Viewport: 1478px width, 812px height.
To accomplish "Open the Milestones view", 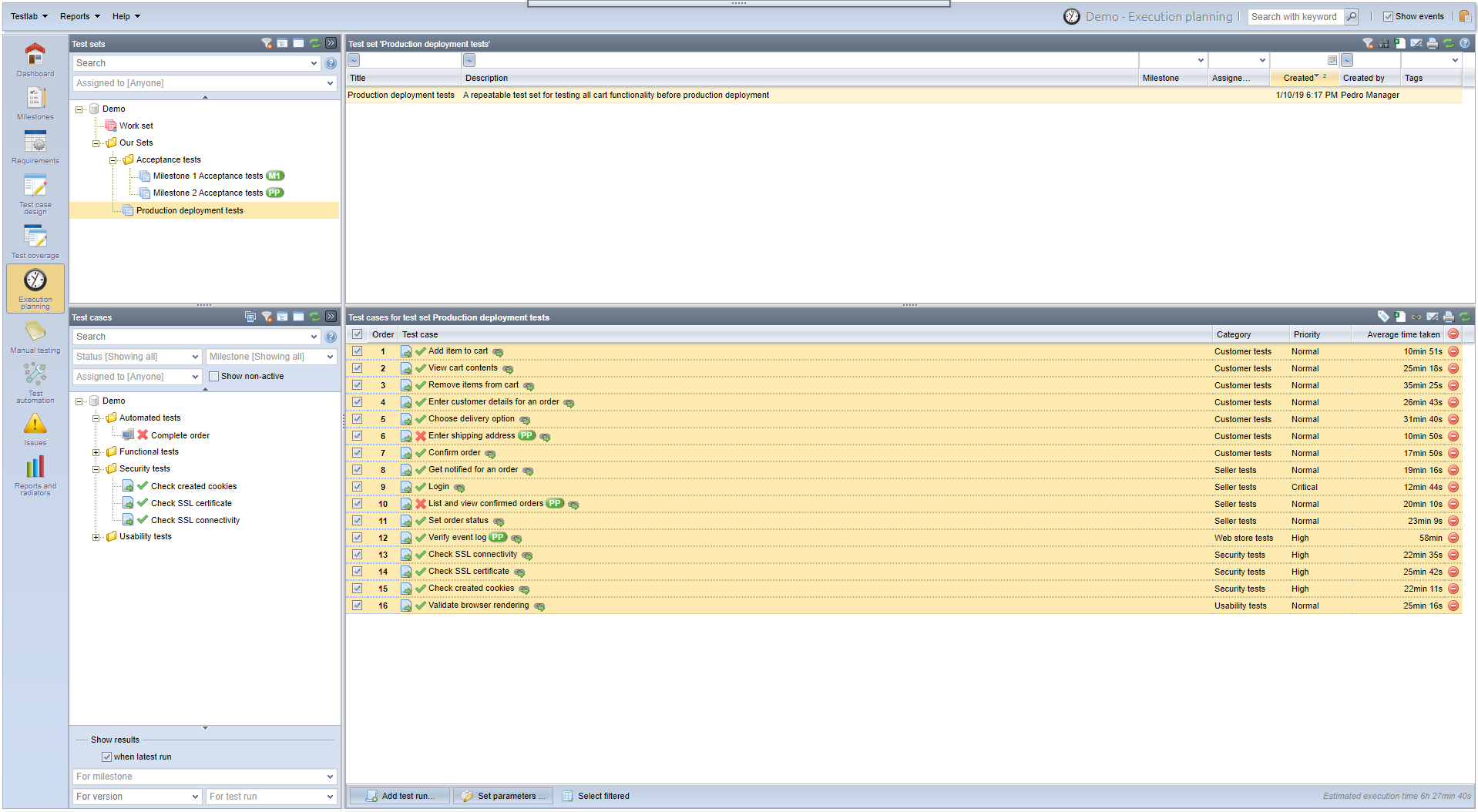I will tap(35, 103).
